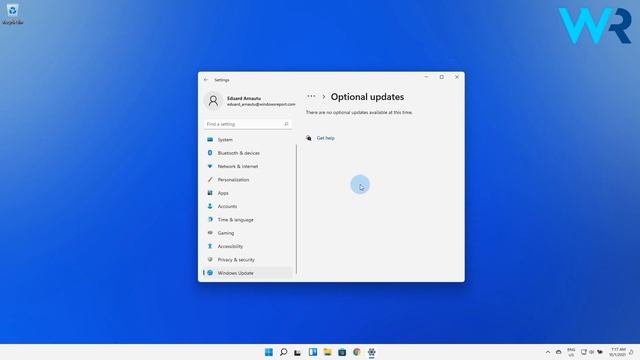
Task: Open taskbar Search
Action: [283, 352]
